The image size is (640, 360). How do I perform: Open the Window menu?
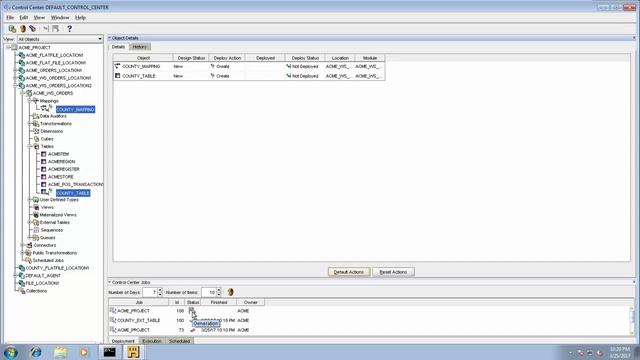tap(60, 18)
